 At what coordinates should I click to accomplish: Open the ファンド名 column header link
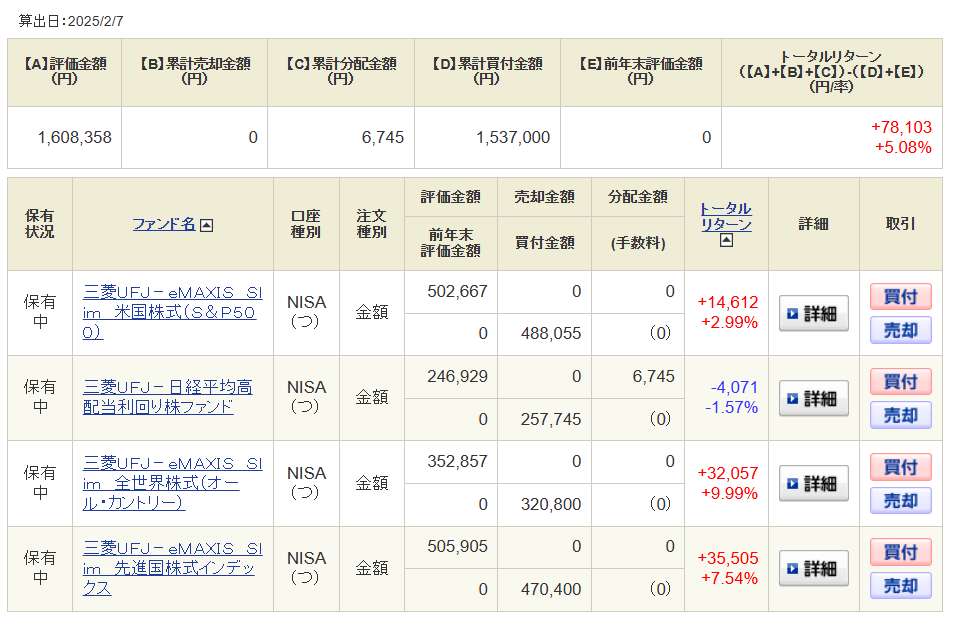click(x=164, y=224)
